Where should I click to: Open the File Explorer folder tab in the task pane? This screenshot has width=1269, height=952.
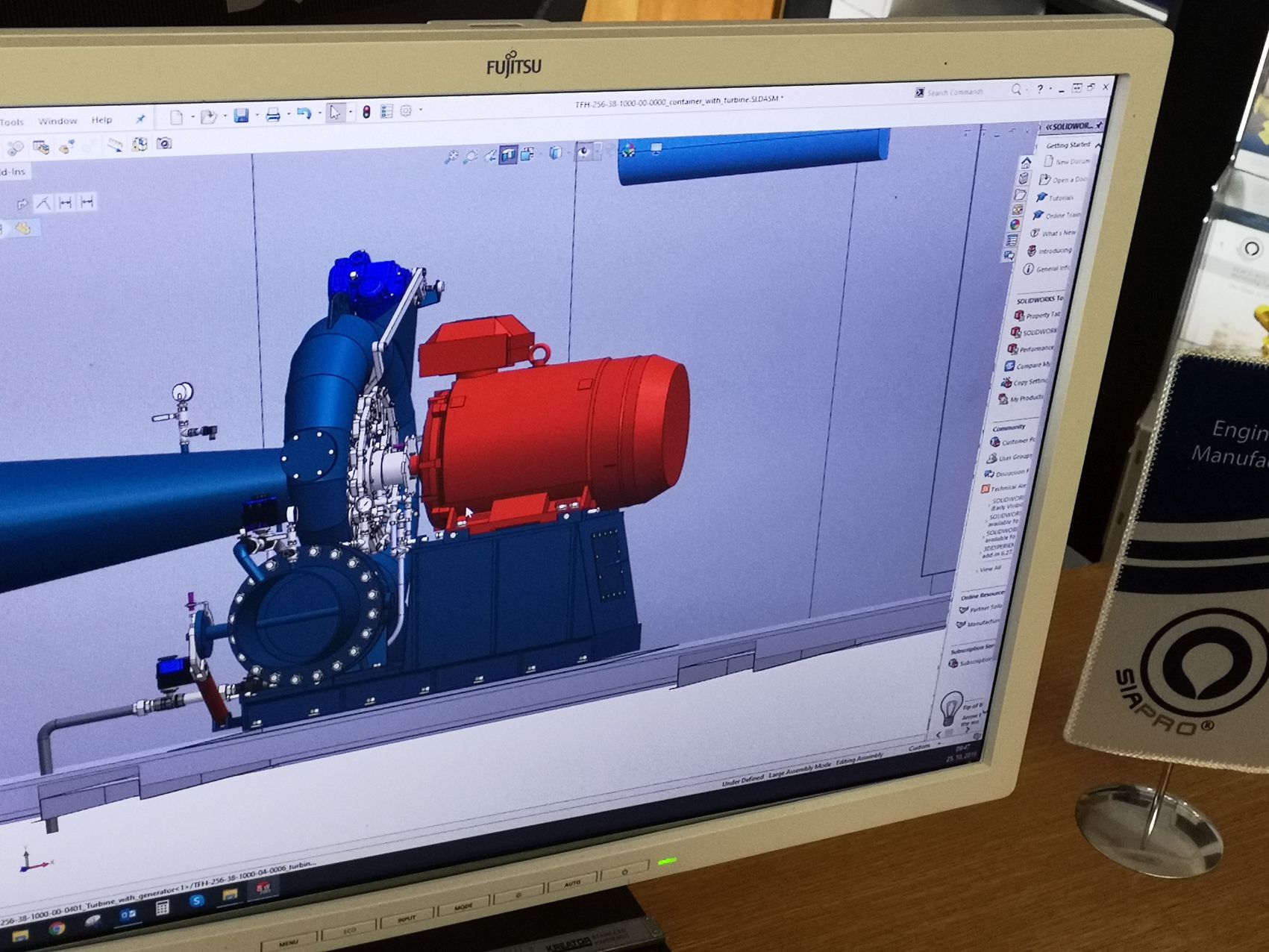click(1021, 195)
